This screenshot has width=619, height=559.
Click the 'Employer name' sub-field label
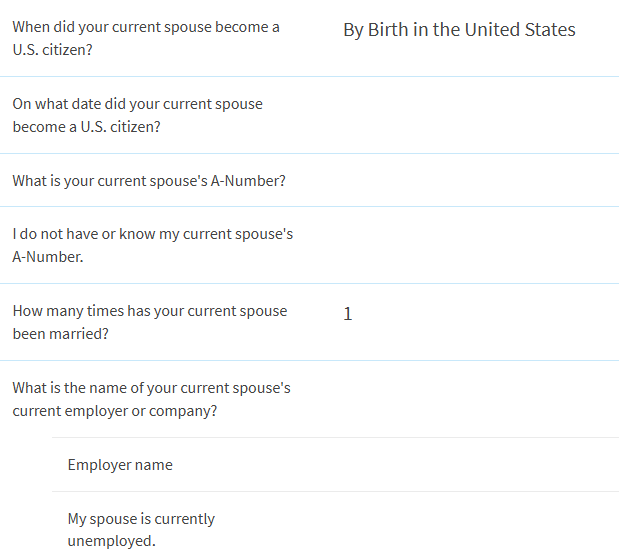pyautogui.click(x=120, y=465)
